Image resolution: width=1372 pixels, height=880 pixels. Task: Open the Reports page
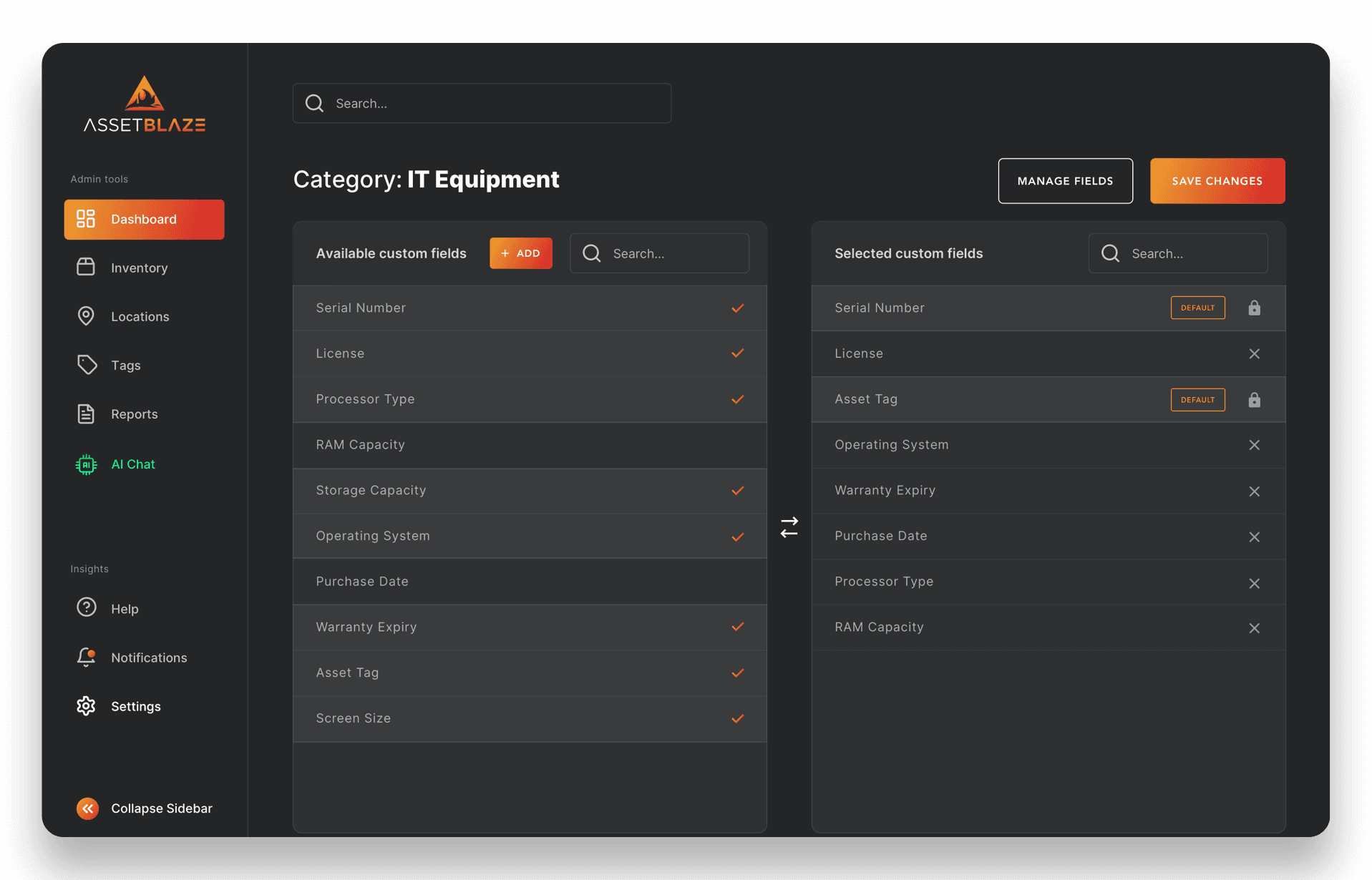tap(144, 414)
